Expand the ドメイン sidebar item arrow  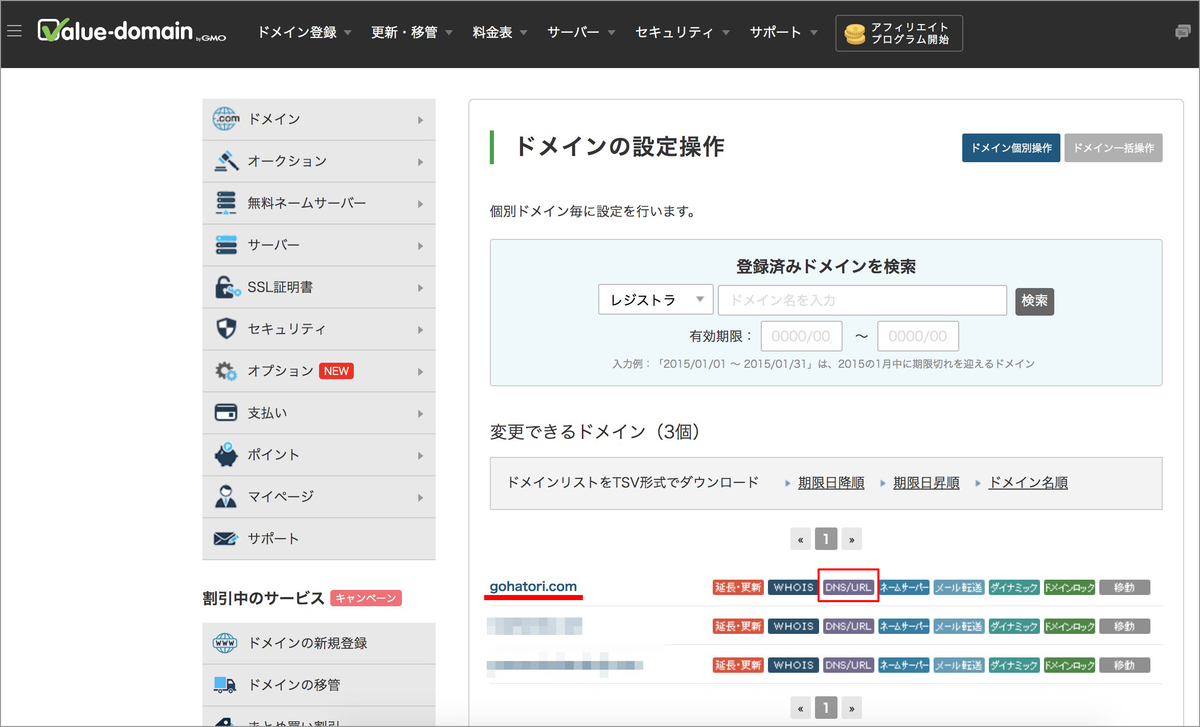click(420, 120)
